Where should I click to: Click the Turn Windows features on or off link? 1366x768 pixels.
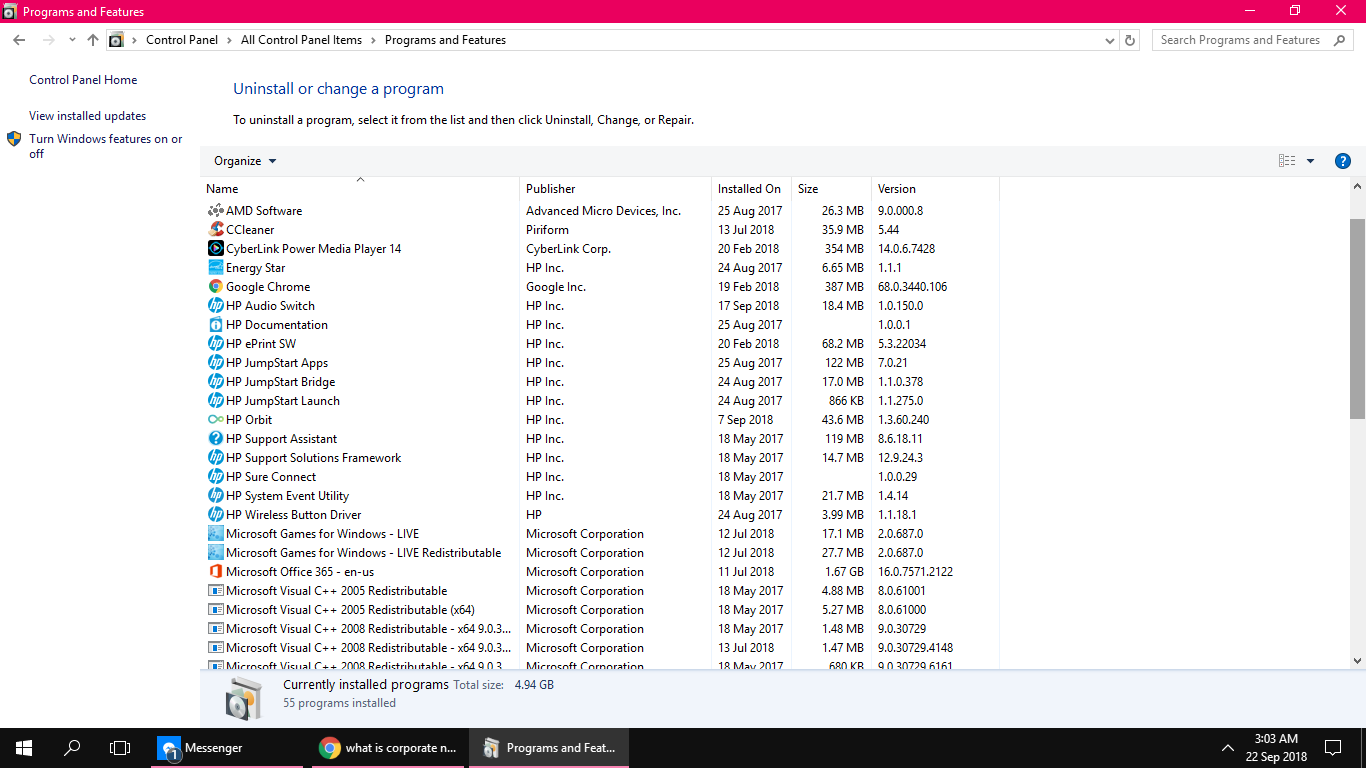click(106, 146)
